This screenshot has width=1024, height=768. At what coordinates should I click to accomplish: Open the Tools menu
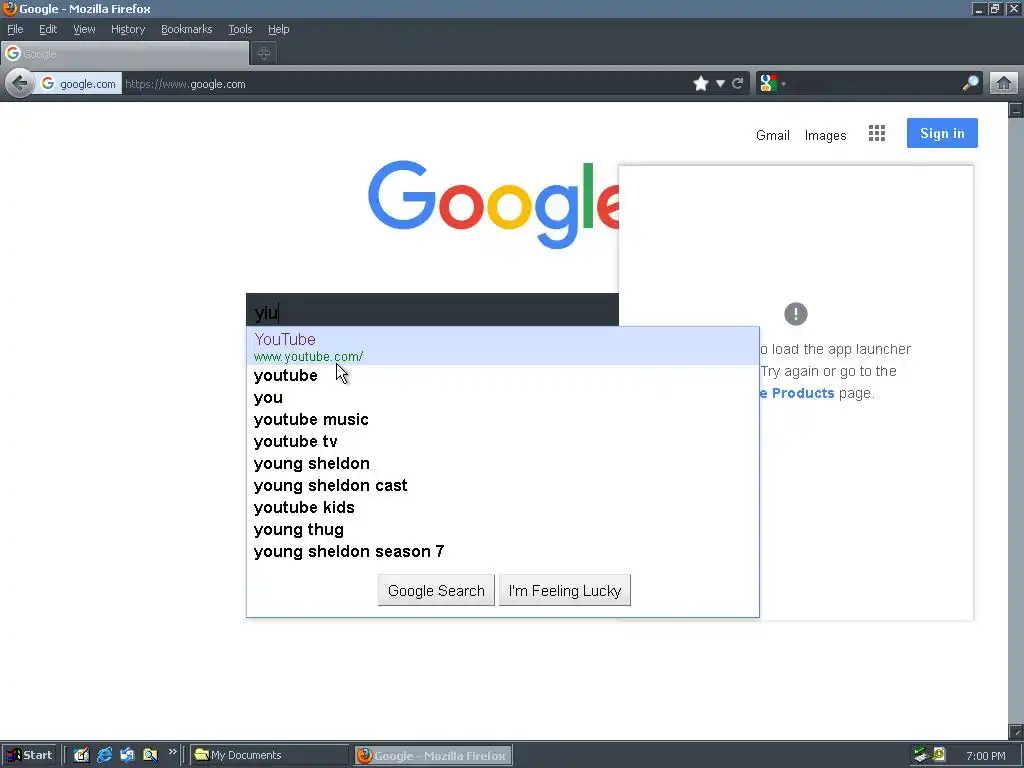pyautogui.click(x=240, y=29)
